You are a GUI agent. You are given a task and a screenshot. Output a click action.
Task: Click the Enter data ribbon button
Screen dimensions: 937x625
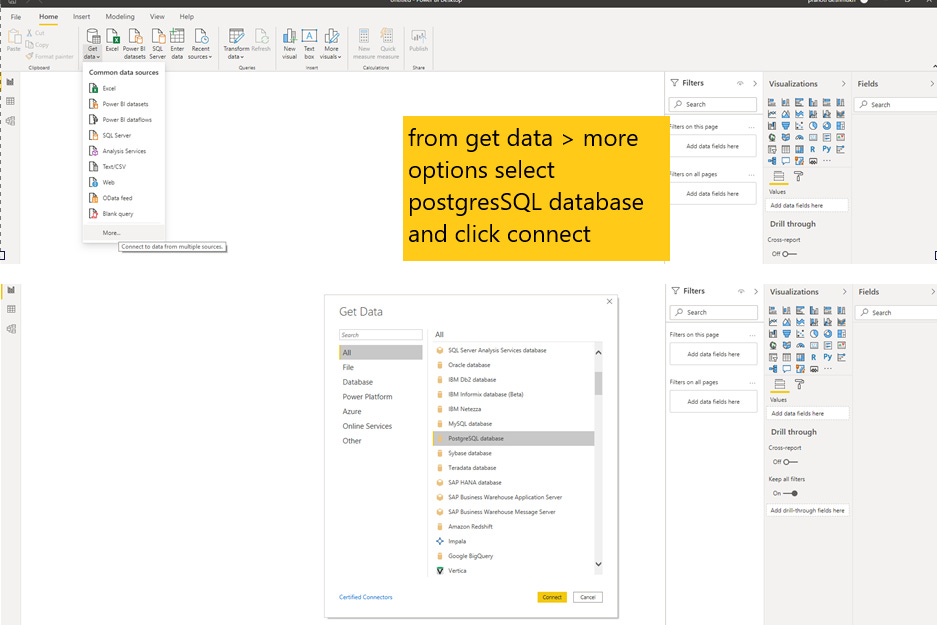(177, 43)
